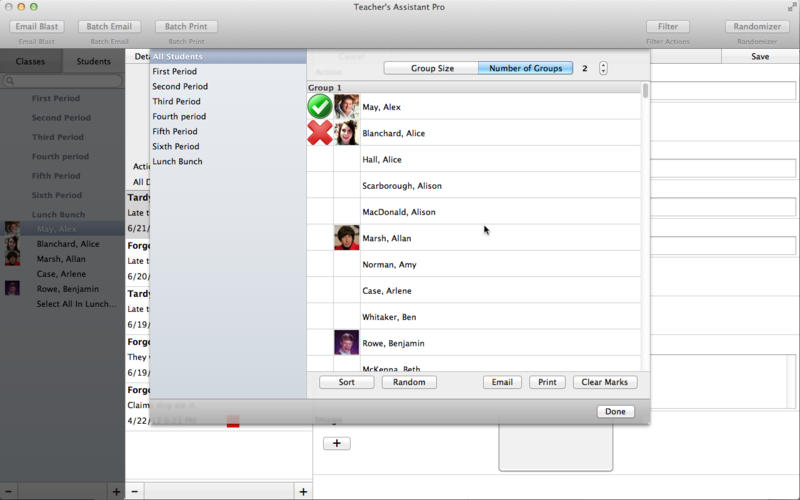The height and width of the screenshot is (500, 800).
Task: Click the plus icon at sidebar bottom
Action: point(116,491)
